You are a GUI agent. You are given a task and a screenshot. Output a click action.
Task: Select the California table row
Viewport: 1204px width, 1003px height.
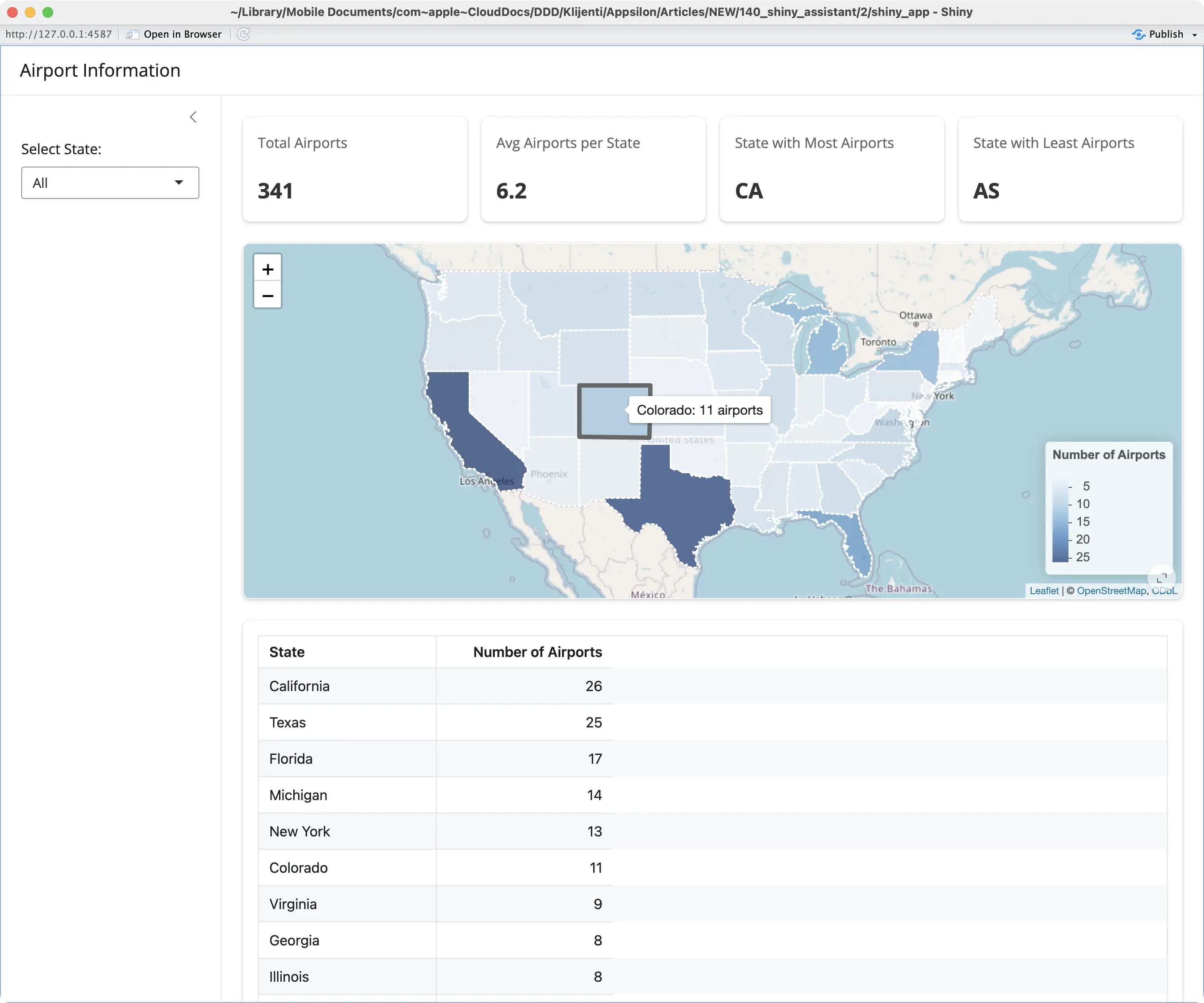713,686
